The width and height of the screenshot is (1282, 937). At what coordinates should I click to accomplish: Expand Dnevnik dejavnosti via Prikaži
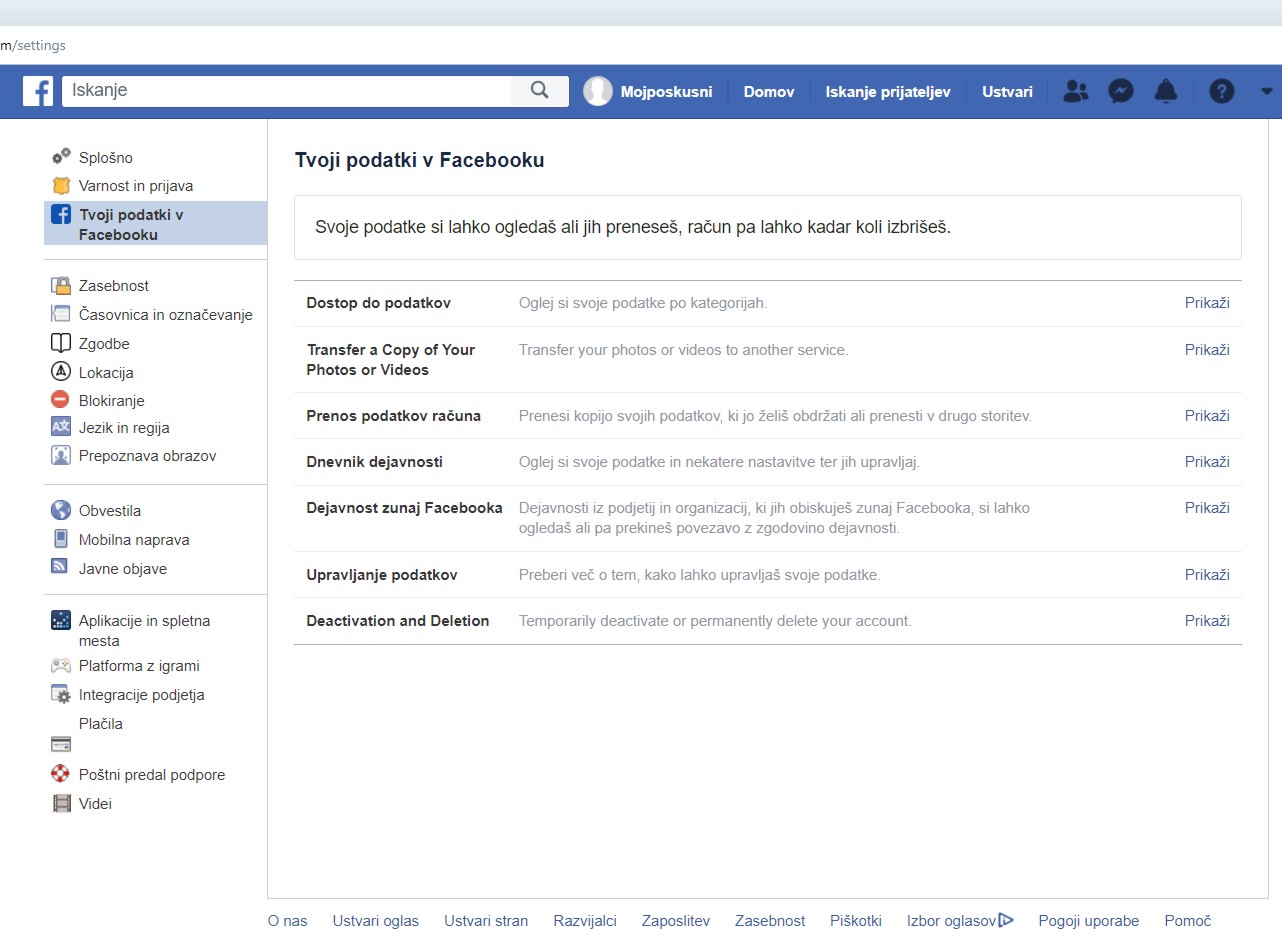(x=1206, y=462)
